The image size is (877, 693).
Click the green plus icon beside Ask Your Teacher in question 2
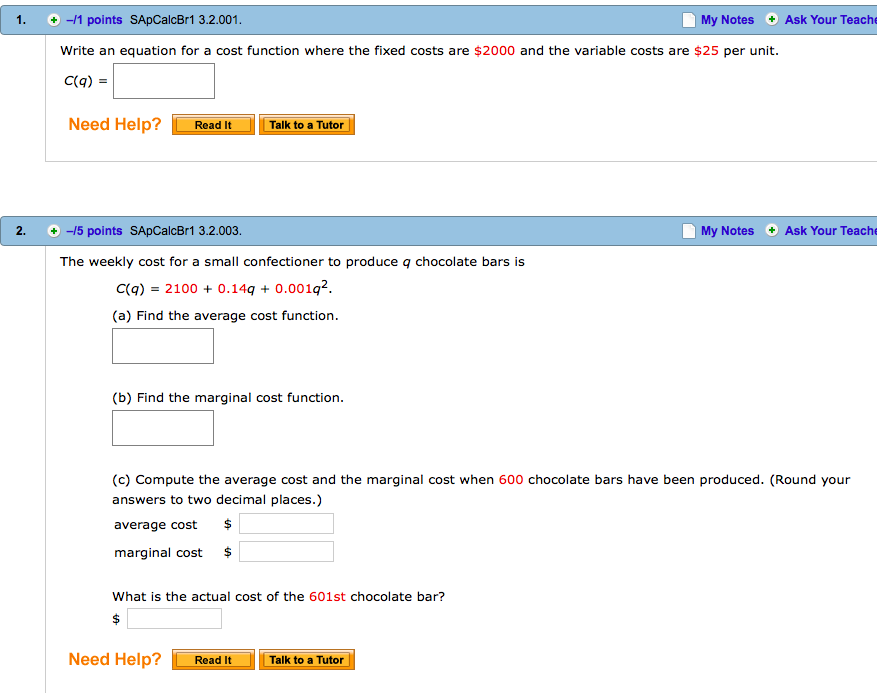click(x=771, y=230)
